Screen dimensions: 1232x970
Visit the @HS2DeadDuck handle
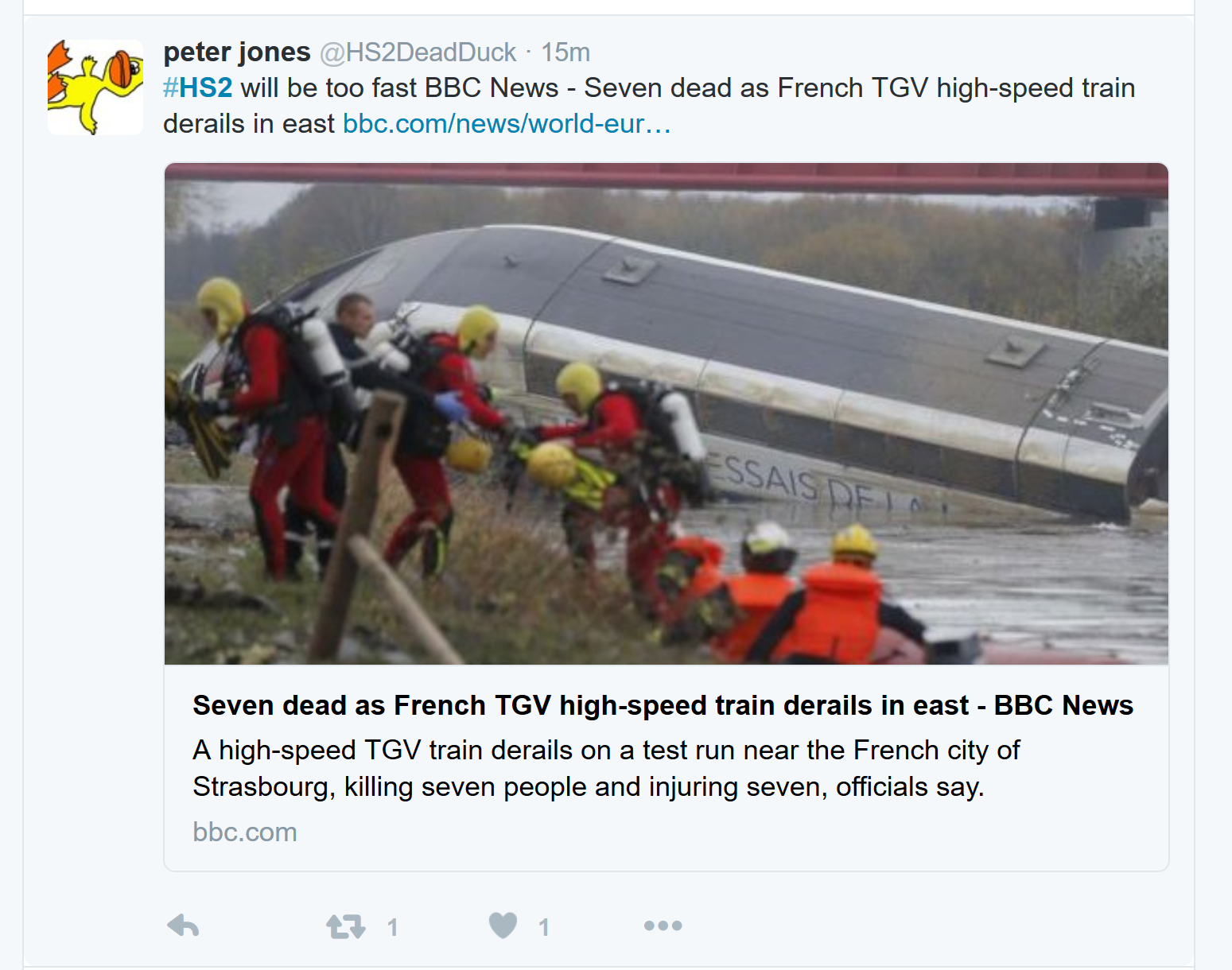[x=418, y=52]
